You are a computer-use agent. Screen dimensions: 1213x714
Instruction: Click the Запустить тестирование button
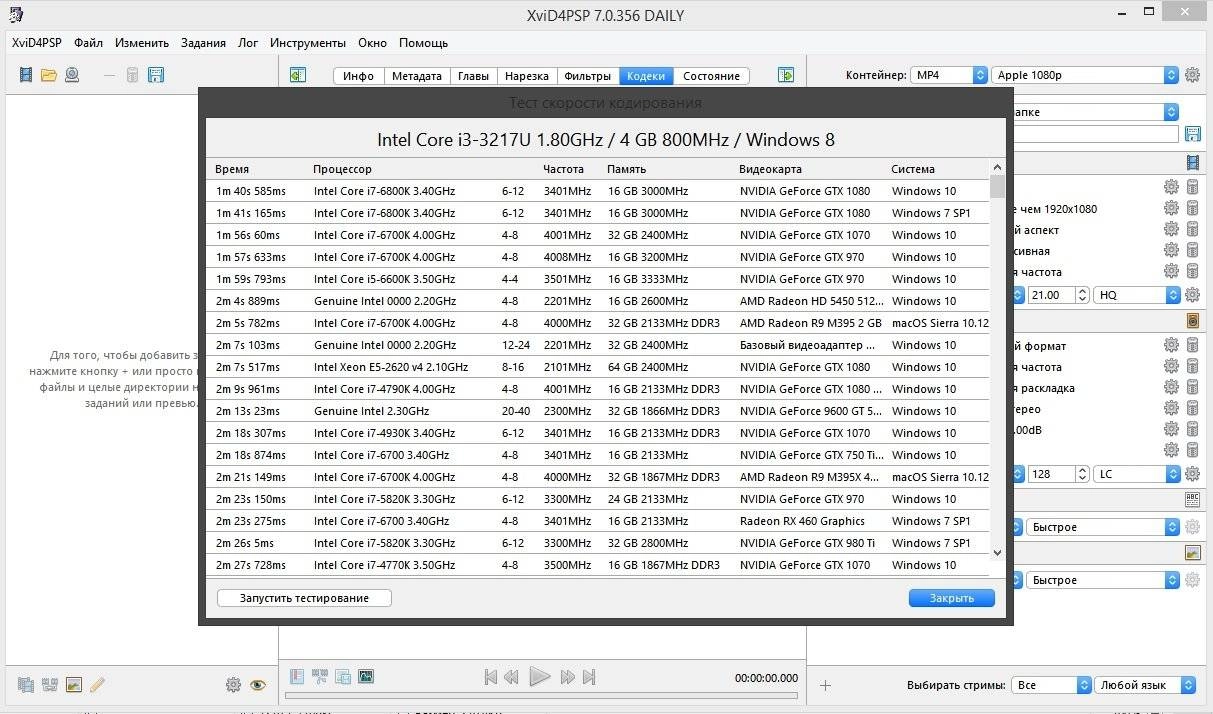click(x=304, y=598)
